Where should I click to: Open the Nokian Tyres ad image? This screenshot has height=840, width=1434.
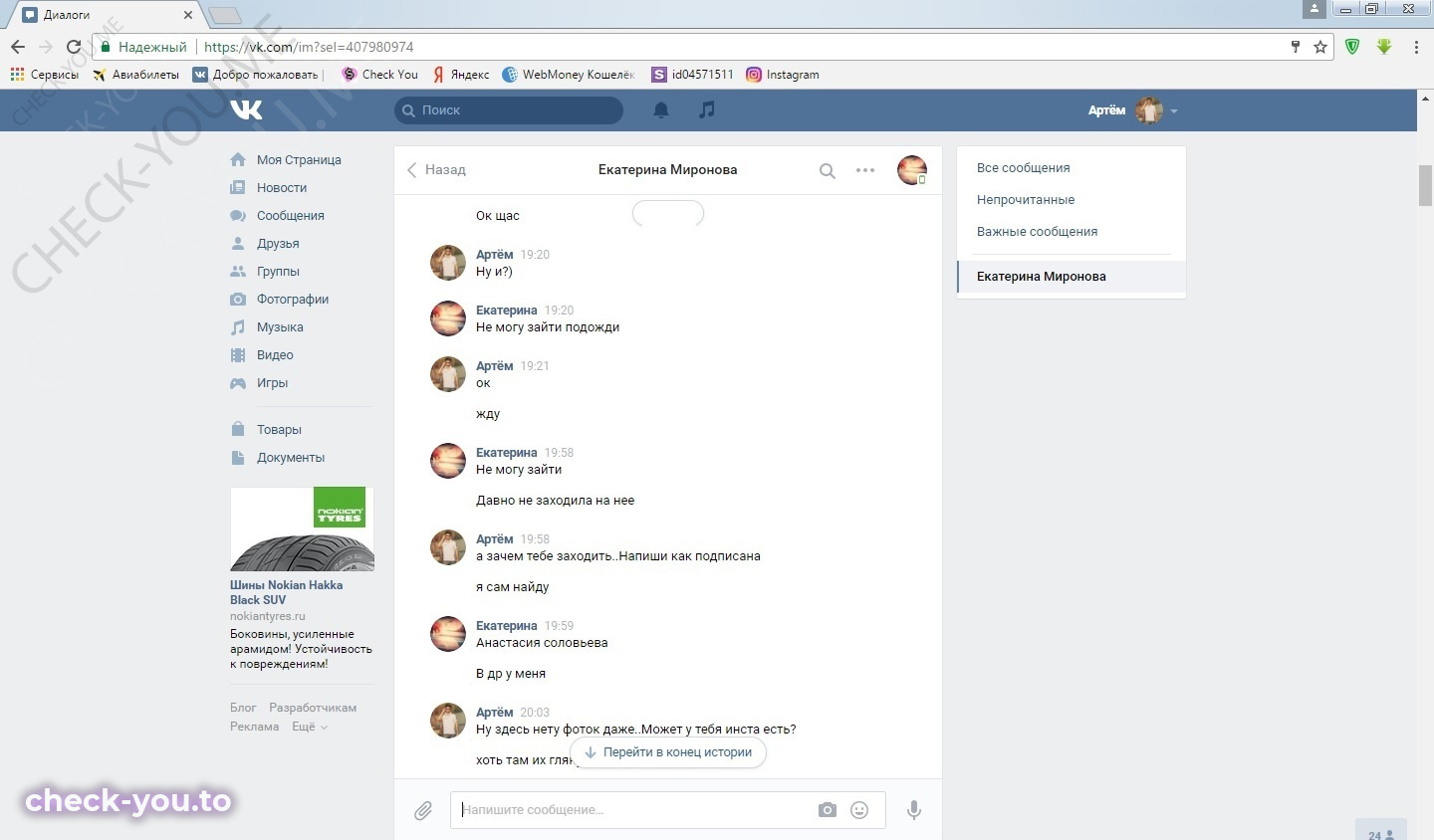[x=302, y=528]
